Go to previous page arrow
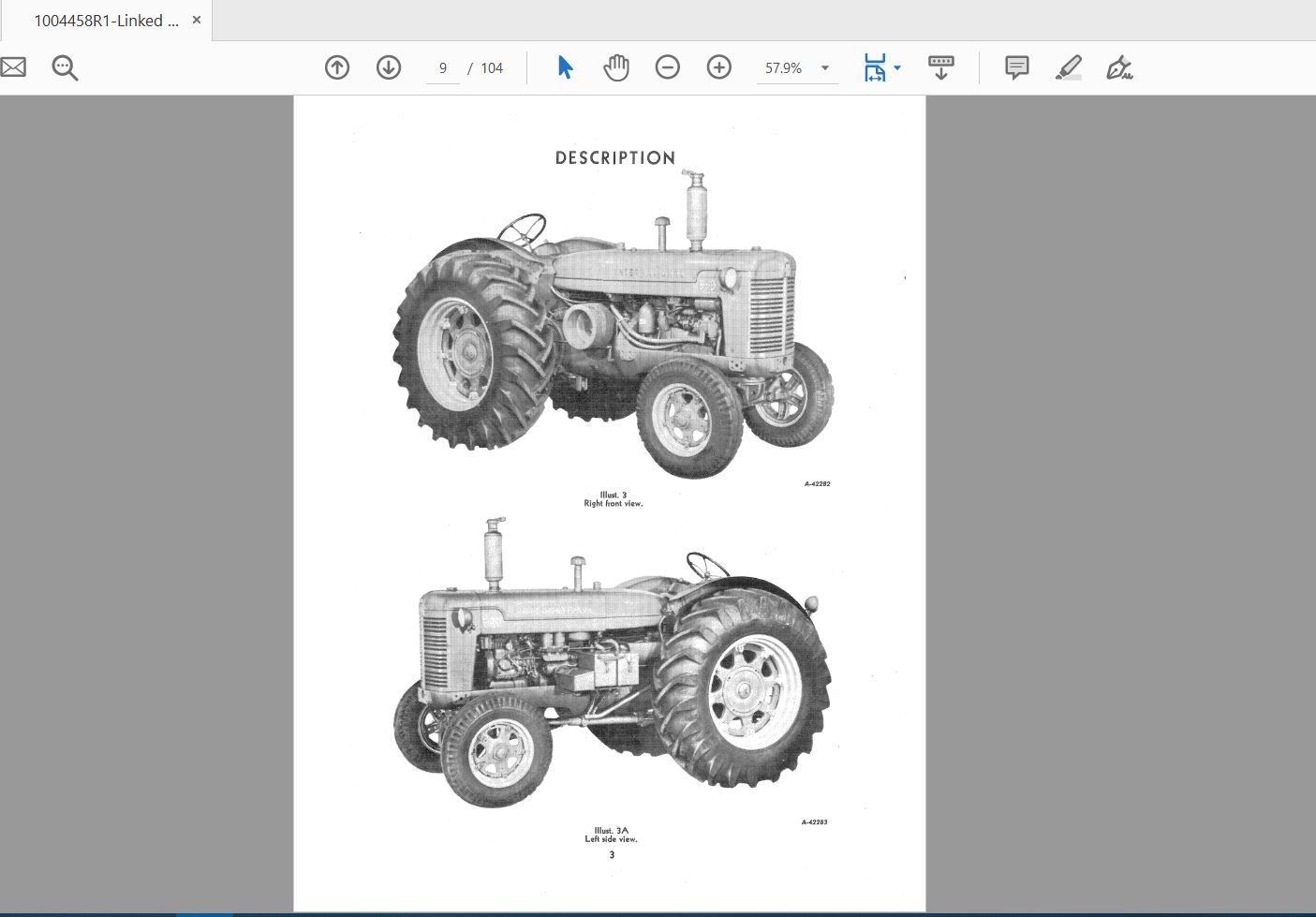1316x917 pixels. click(337, 67)
